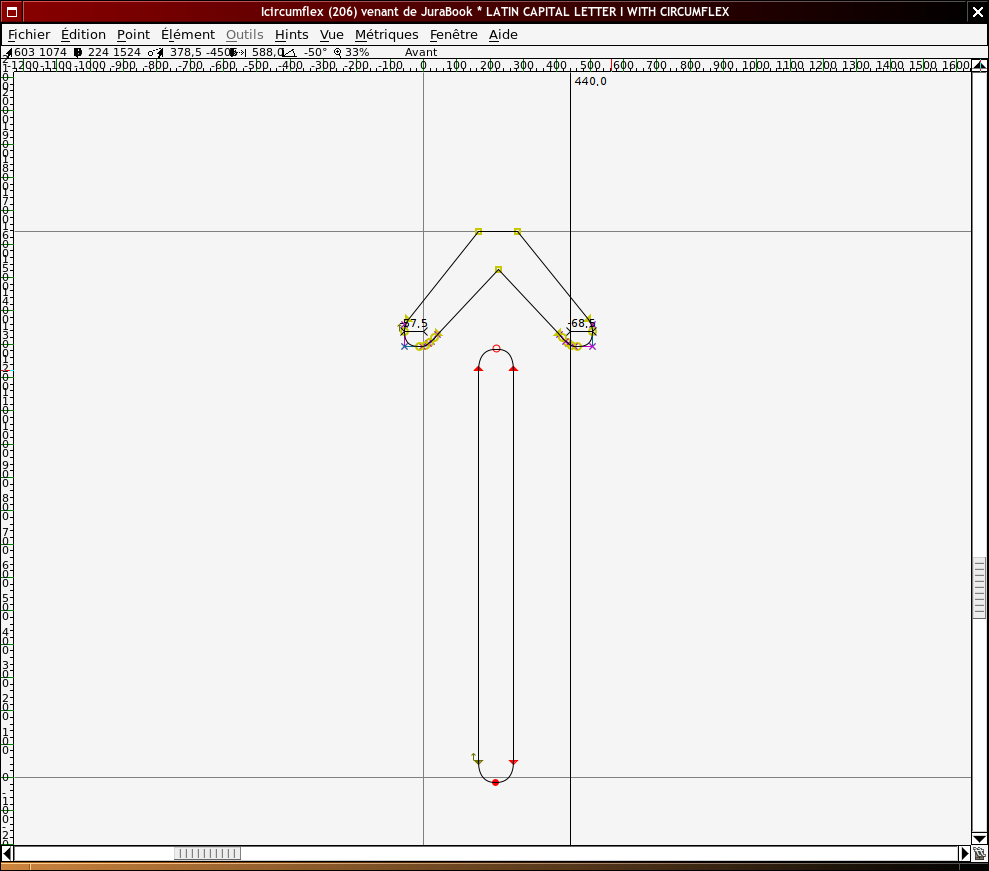The image size is (989, 871).
Task: Open the Hints menu
Action: click(291, 35)
